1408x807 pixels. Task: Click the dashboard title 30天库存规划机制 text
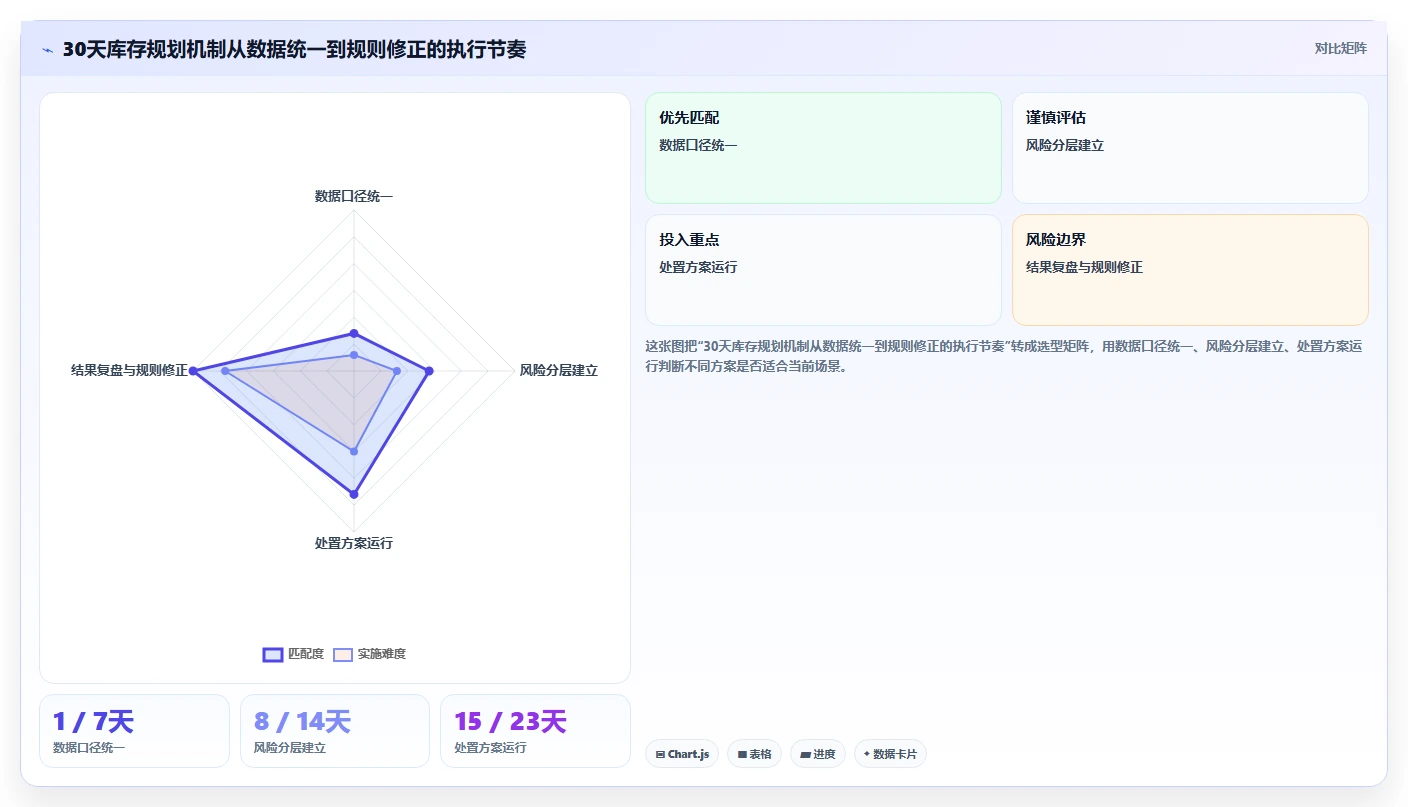click(x=294, y=49)
